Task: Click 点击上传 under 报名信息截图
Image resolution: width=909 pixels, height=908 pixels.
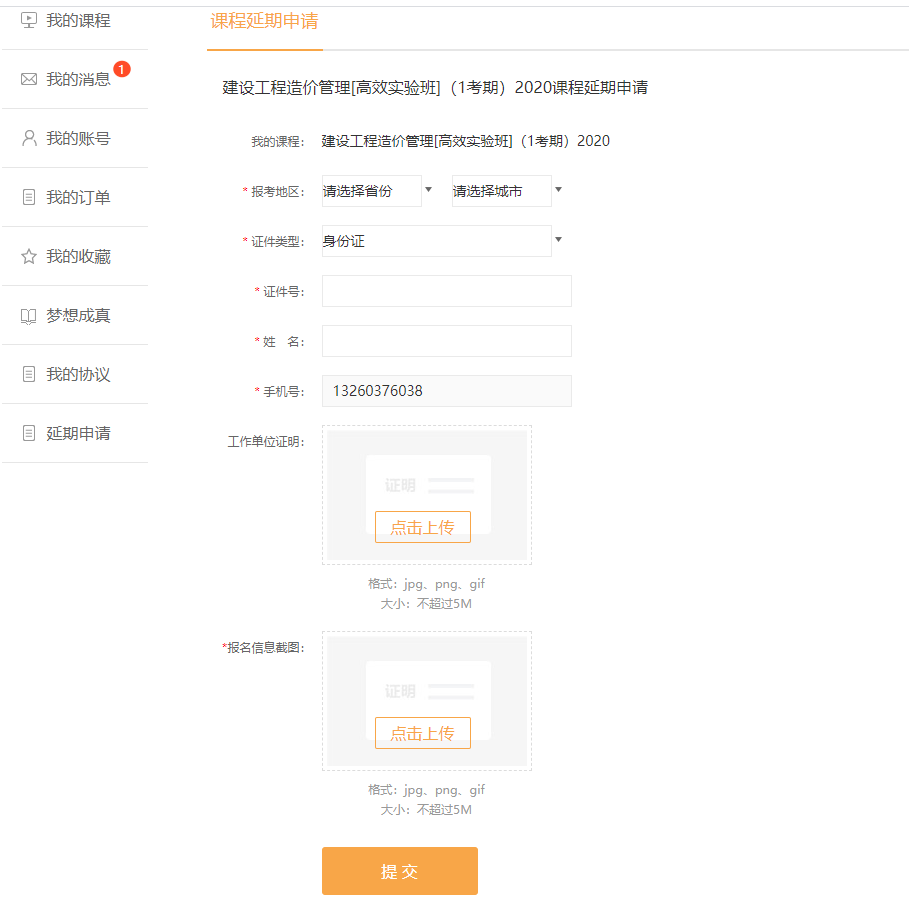Action: tap(422, 732)
